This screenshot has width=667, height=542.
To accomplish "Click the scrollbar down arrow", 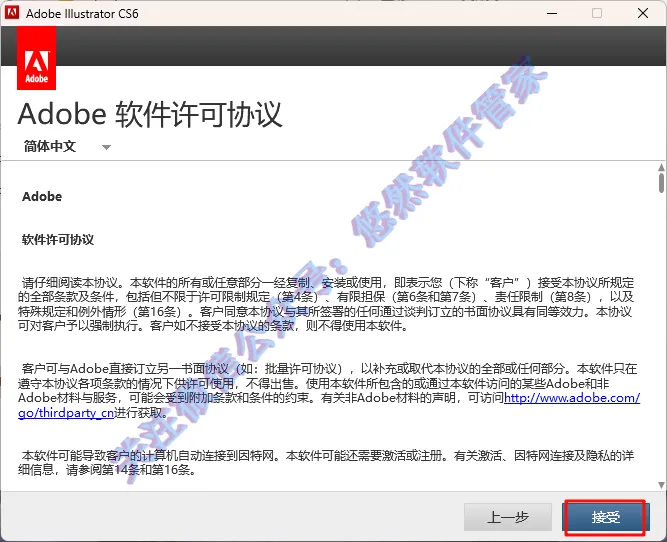I will tap(661, 485).
